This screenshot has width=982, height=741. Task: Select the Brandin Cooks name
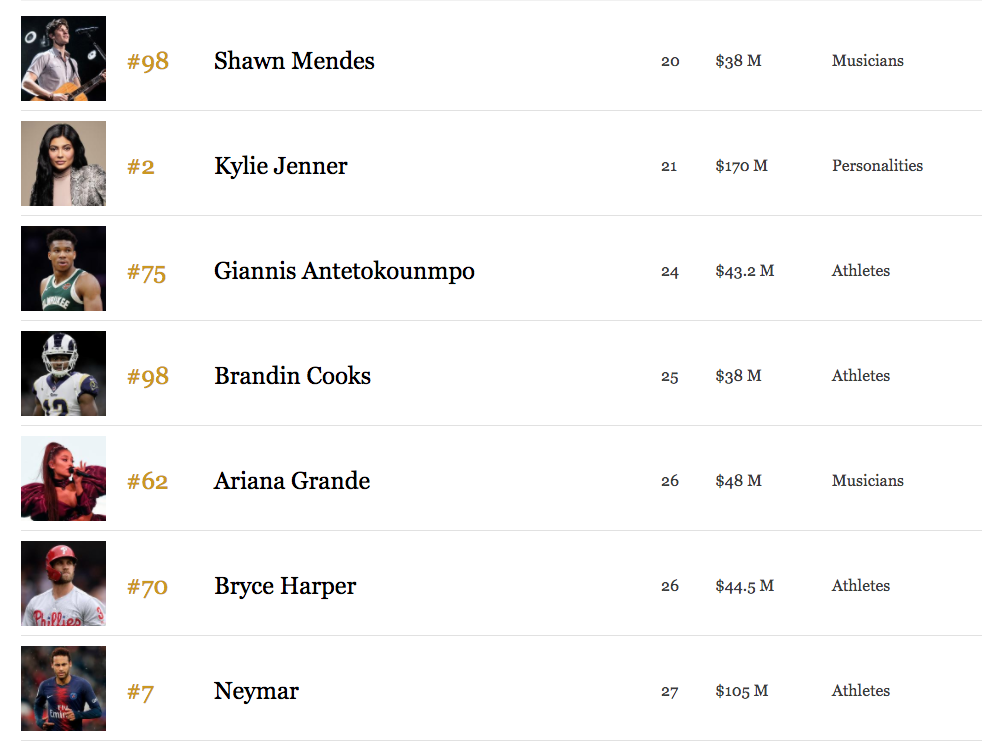coord(292,376)
